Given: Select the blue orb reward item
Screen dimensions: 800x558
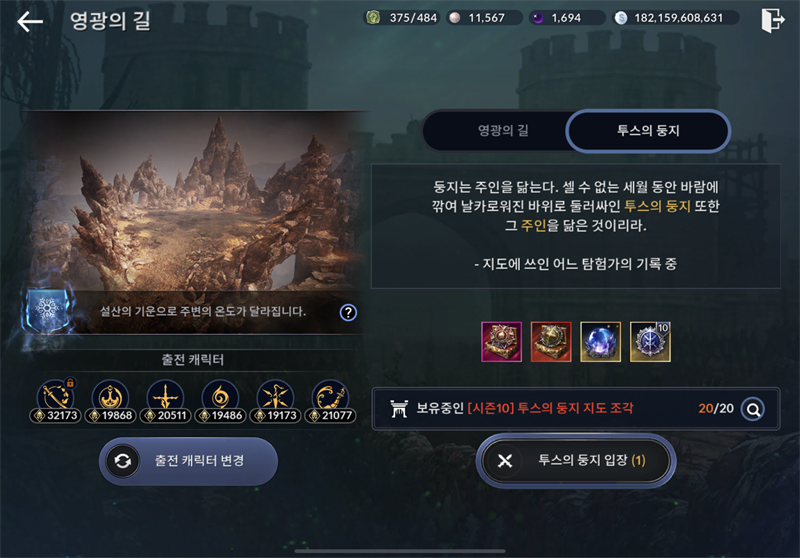Looking at the screenshot, I should 601,342.
